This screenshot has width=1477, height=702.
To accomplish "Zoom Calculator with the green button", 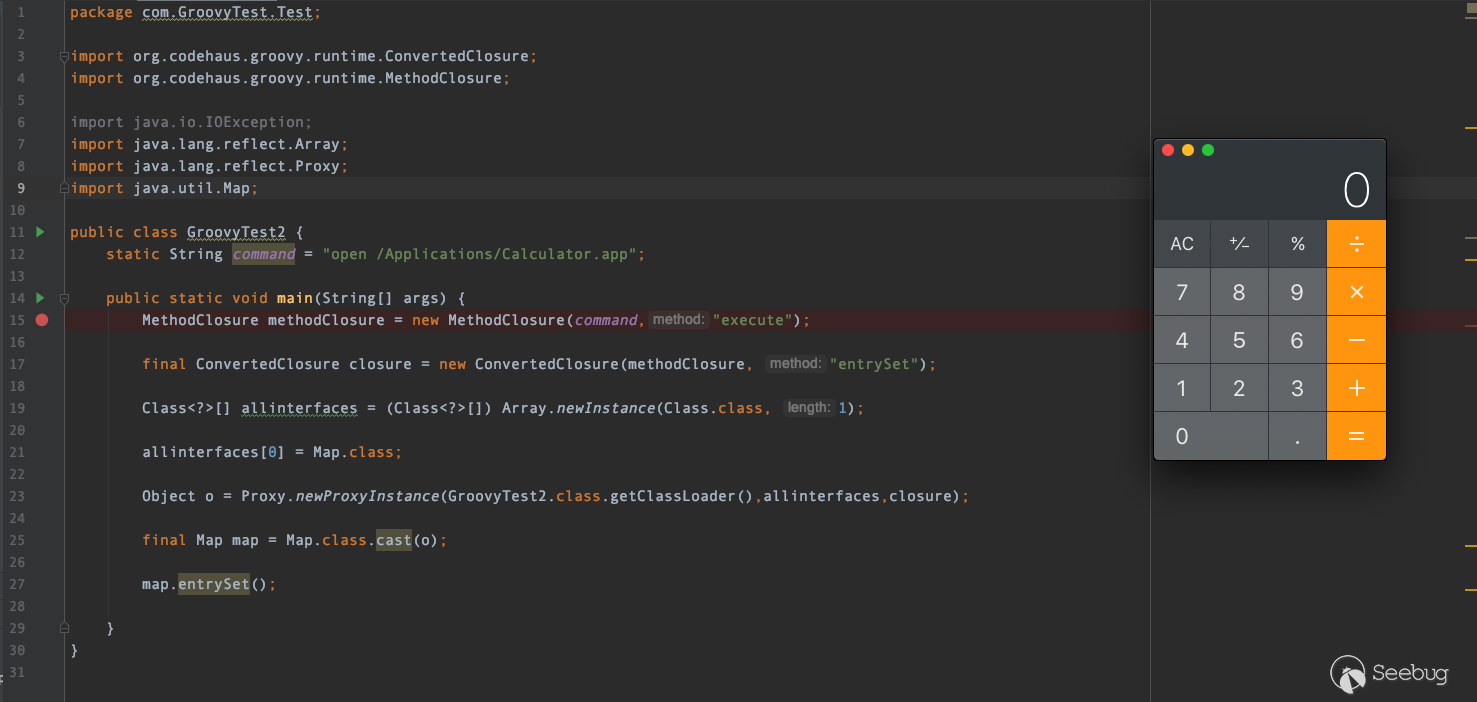I will [1208, 150].
